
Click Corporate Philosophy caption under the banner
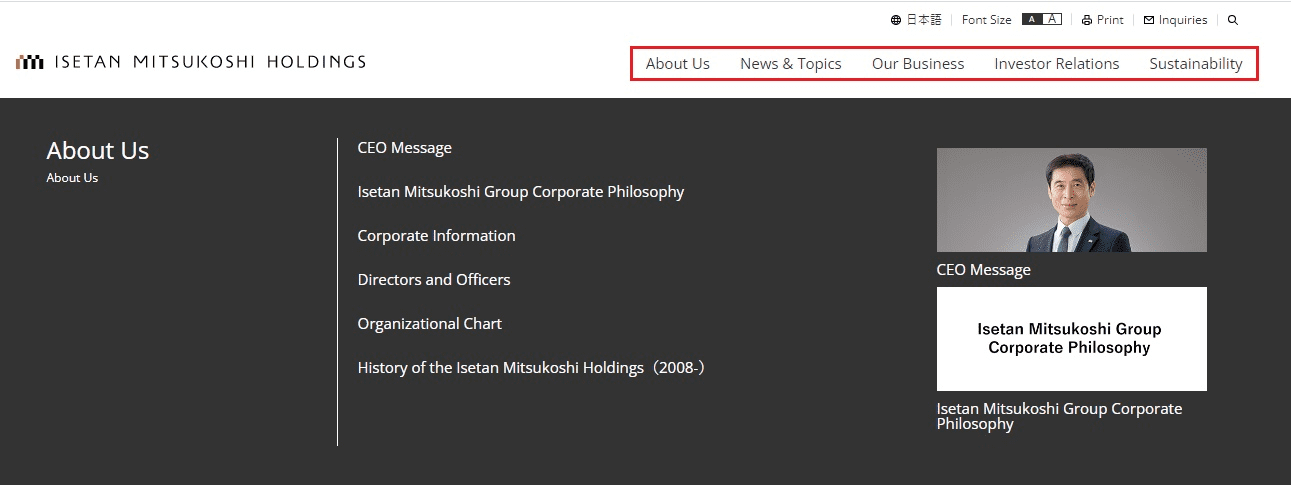click(1060, 416)
